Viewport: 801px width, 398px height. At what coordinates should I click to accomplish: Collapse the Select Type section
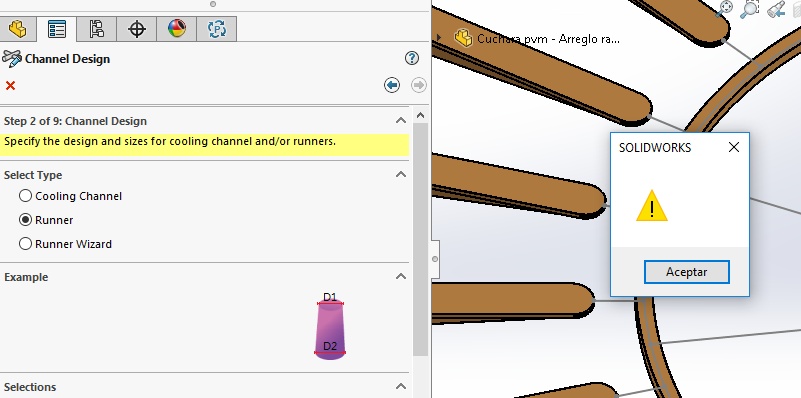pyautogui.click(x=401, y=175)
